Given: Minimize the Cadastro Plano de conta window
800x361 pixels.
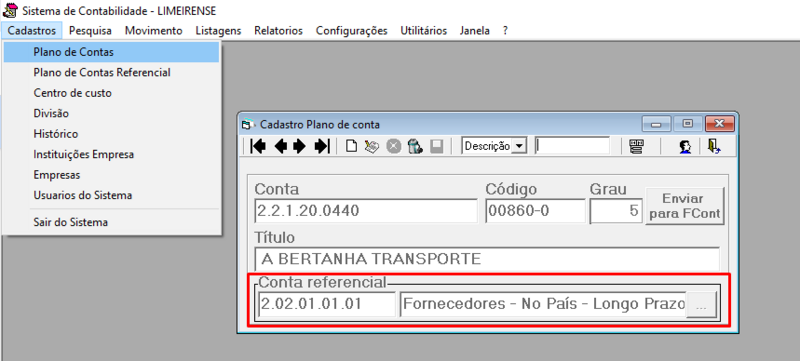Looking at the screenshot, I should coord(656,124).
